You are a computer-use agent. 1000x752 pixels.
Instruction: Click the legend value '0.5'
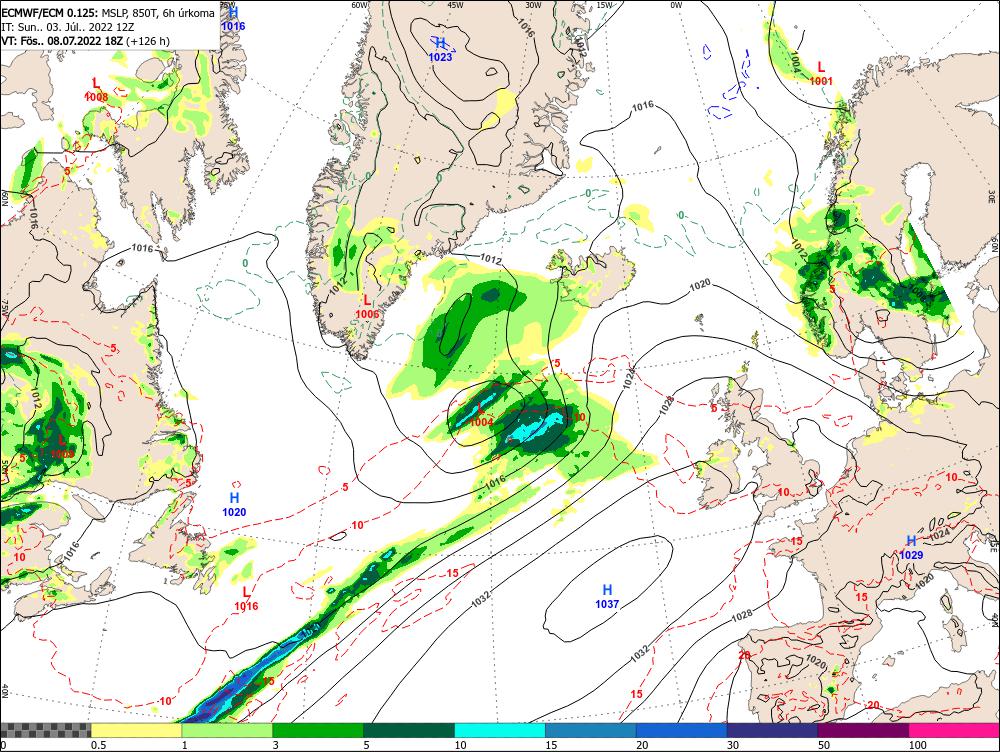[98, 745]
